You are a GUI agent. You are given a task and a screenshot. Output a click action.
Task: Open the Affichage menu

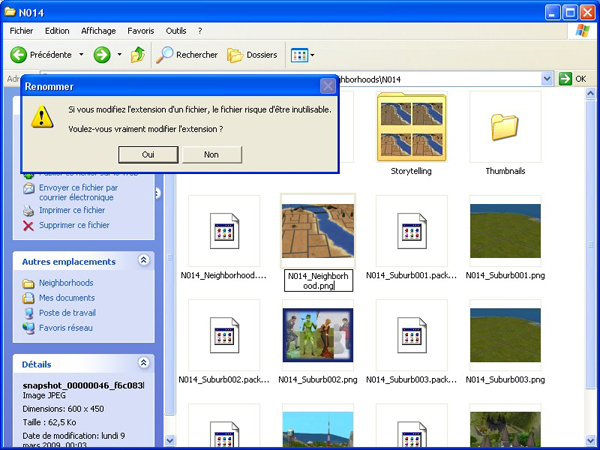pos(98,31)
